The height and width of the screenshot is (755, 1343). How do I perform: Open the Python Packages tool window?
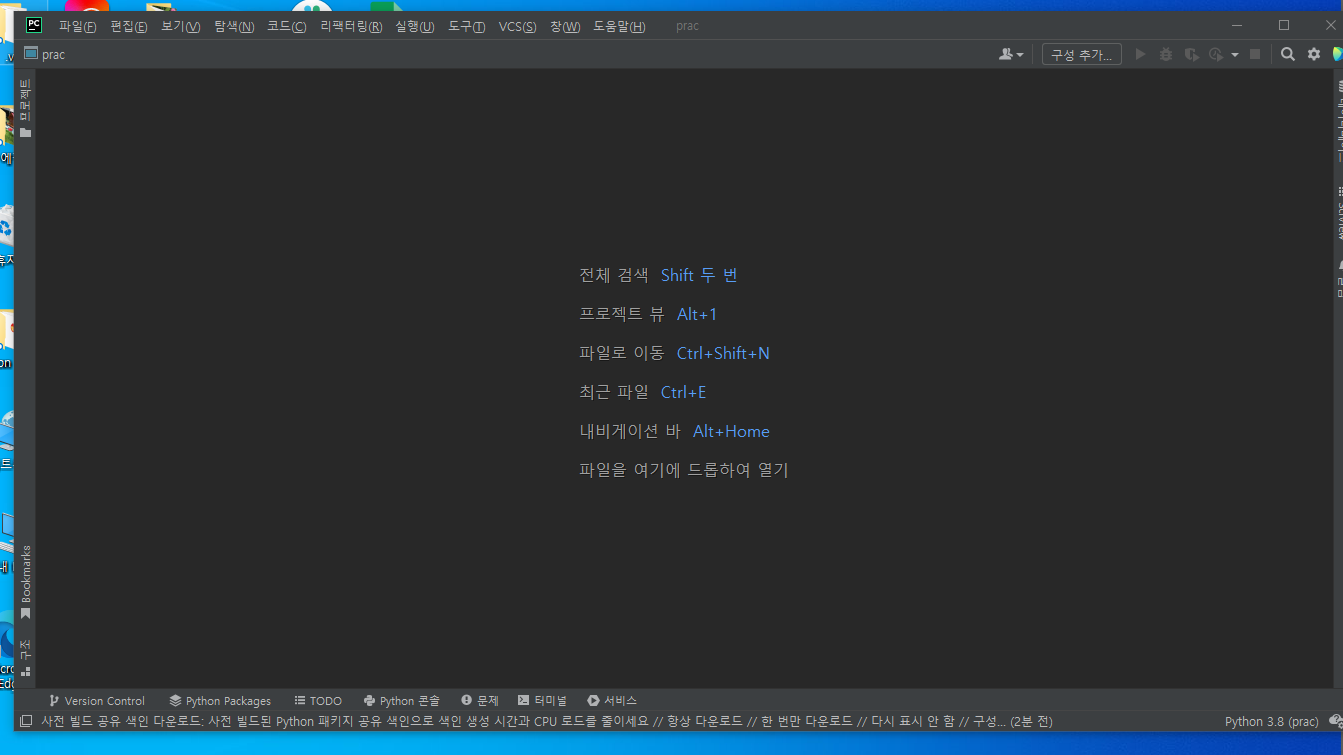tap(220, 701)
